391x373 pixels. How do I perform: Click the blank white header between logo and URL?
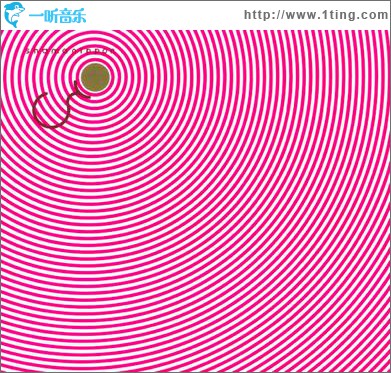pyautogui.click(x=165, y=15)
